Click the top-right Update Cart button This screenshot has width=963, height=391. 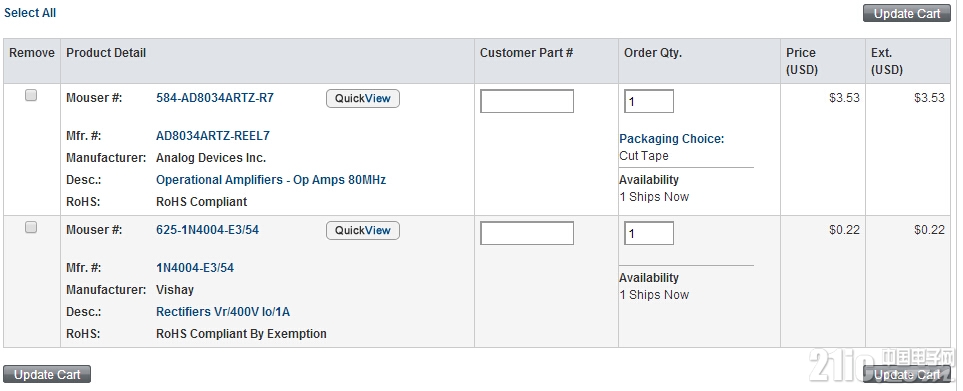coord(906,14)
